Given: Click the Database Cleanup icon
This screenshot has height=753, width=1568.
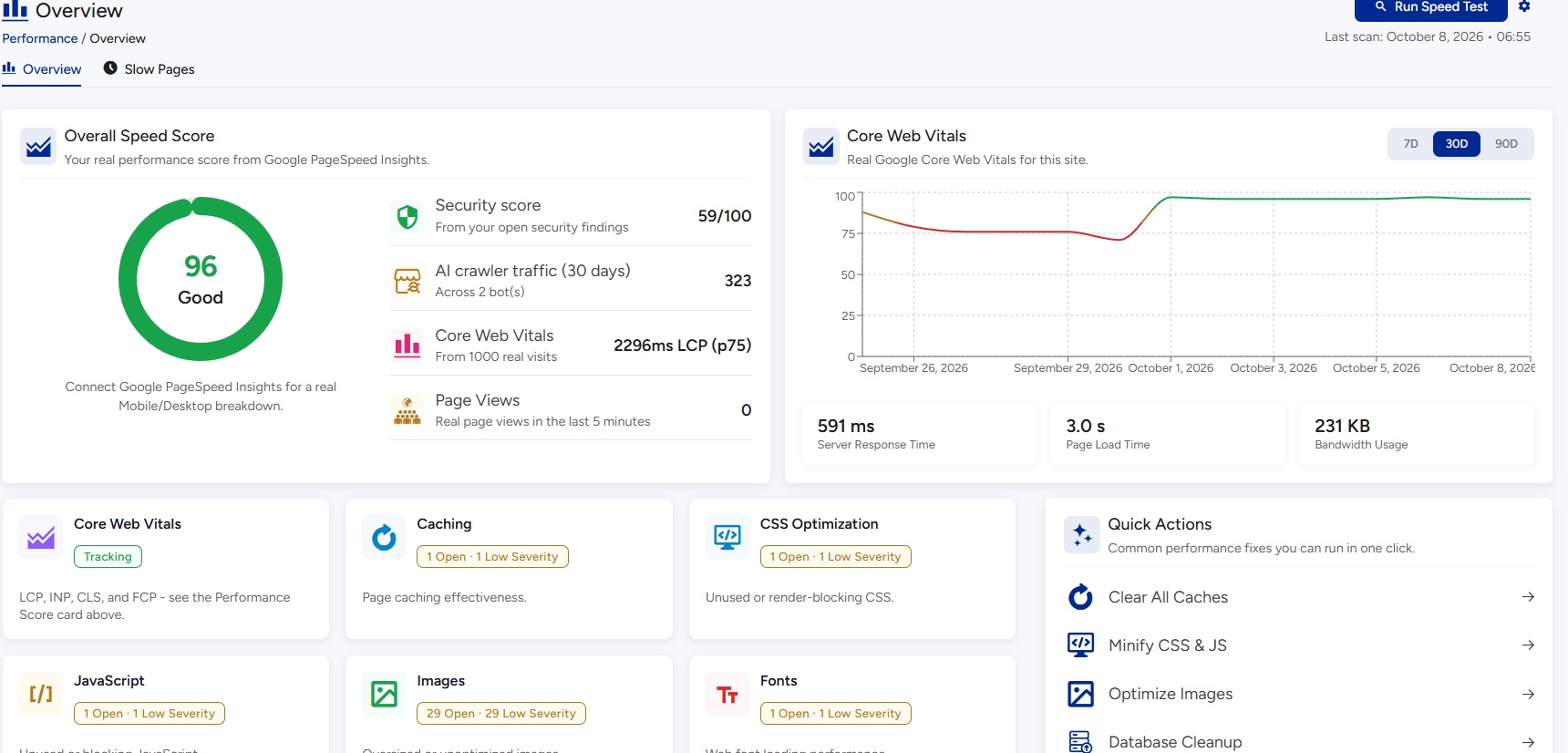Looking at the screenshot, I should (1080, 742).
